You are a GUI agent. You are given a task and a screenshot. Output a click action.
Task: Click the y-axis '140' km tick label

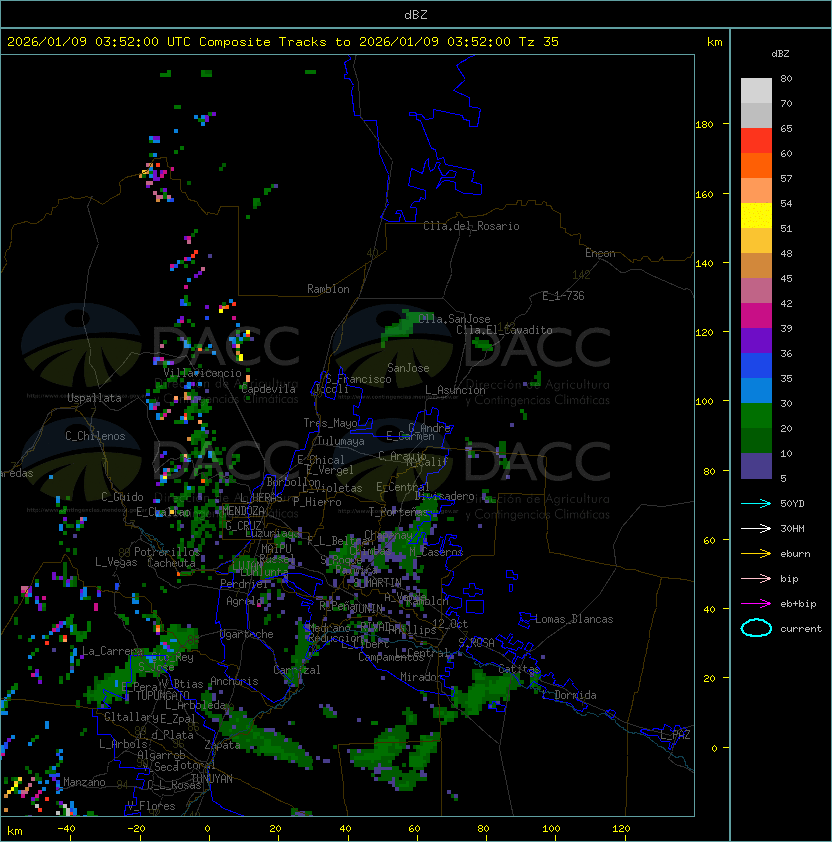tap(704, 263)
